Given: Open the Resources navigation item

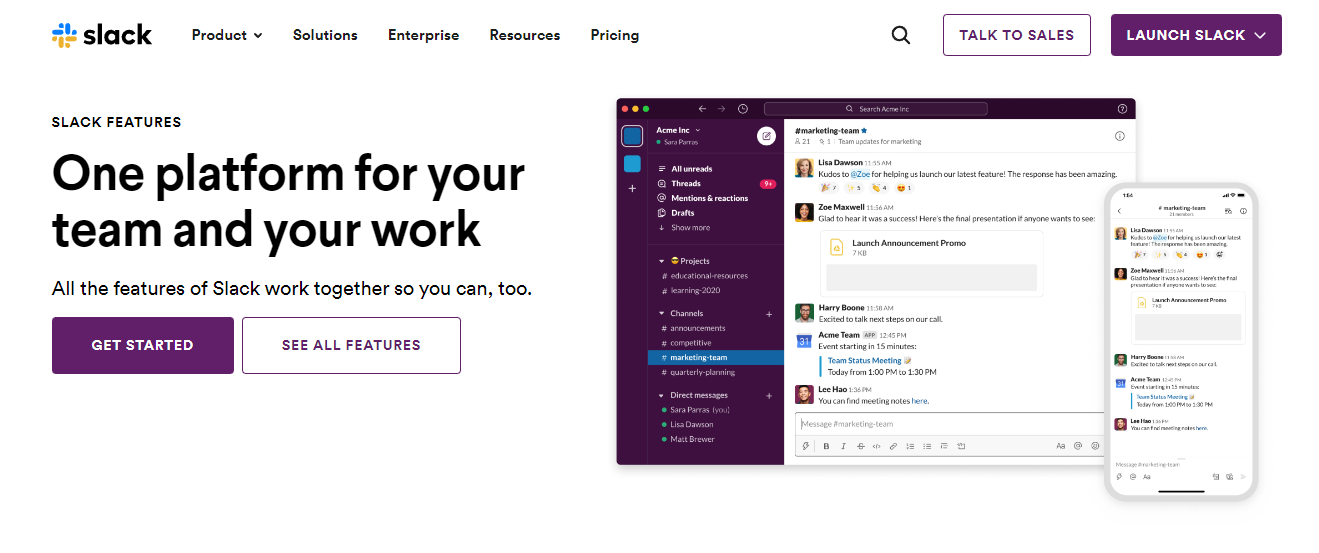Looking at the screenshot, I should click(525, 35).
